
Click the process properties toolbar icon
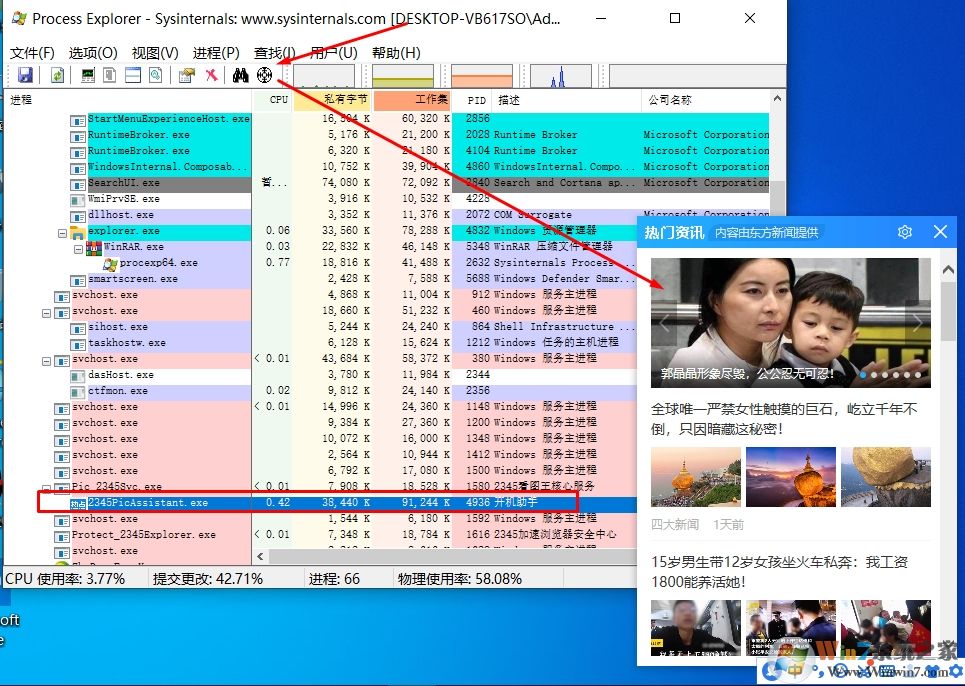pyautogui.click(x=185, y=75)
